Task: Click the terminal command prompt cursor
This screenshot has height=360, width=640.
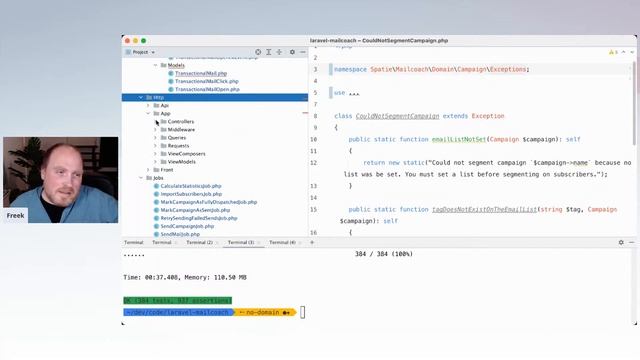Action: click(302, 313)
